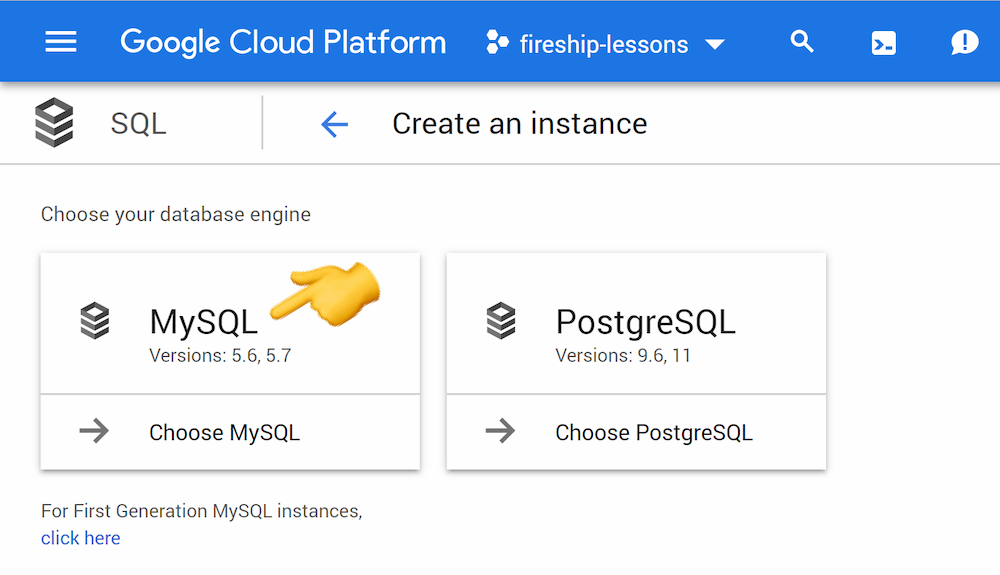Click the PostgreSQL database stack icon
1000x575 pixels.
coord(501,321)
